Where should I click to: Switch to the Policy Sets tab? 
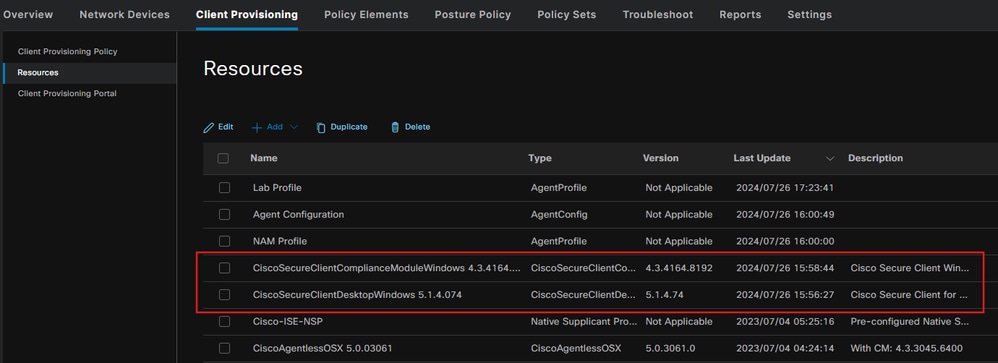click(x=566, y=14)
